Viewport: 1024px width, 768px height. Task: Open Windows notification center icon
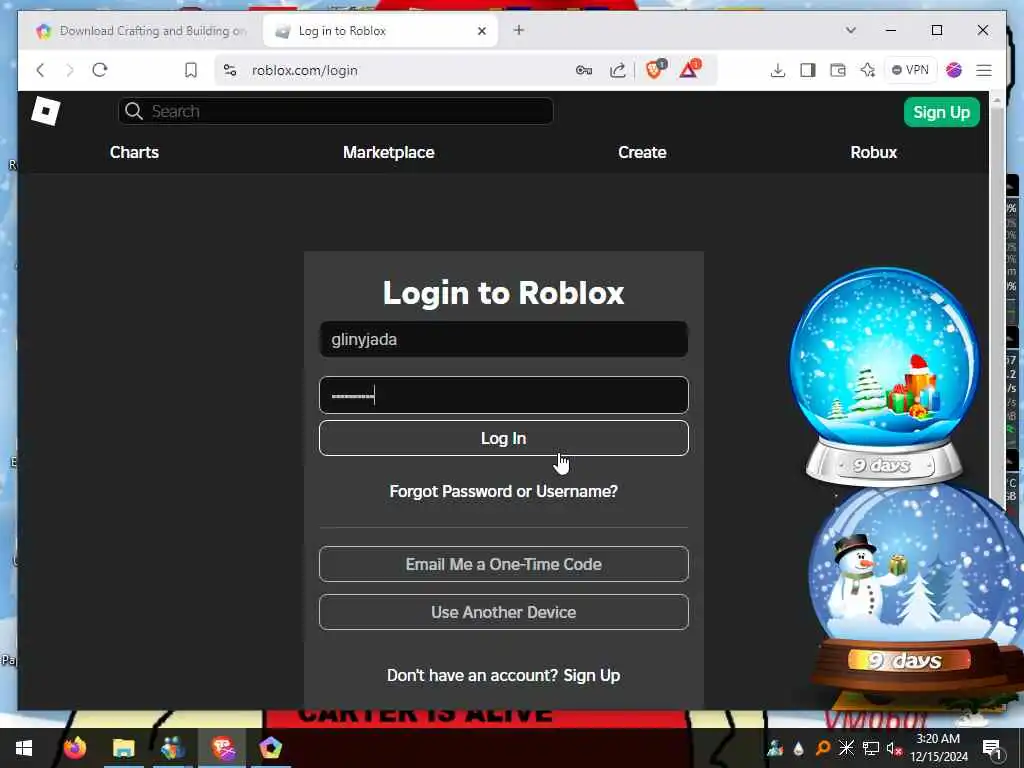(x=992, y=749)
